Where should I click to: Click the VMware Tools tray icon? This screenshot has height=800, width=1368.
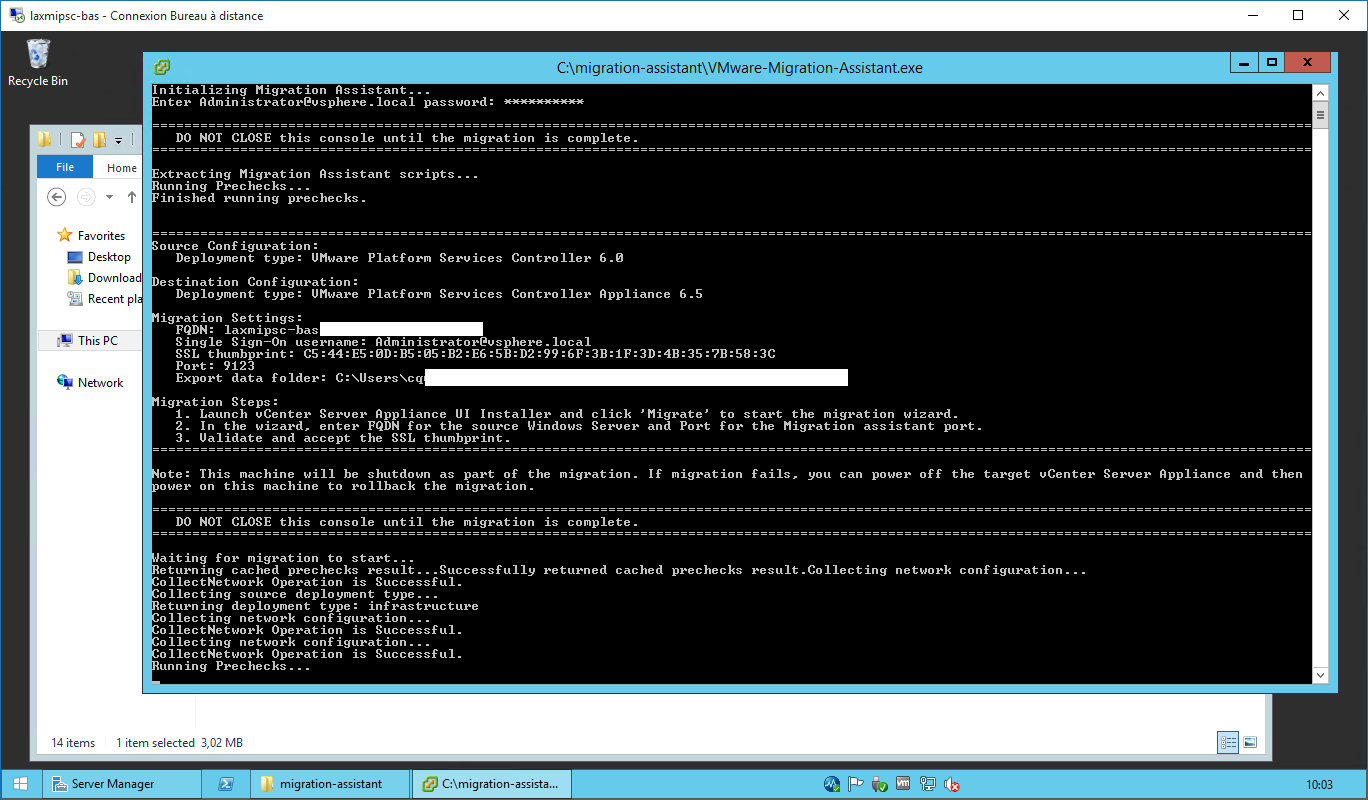pos(902,785)
